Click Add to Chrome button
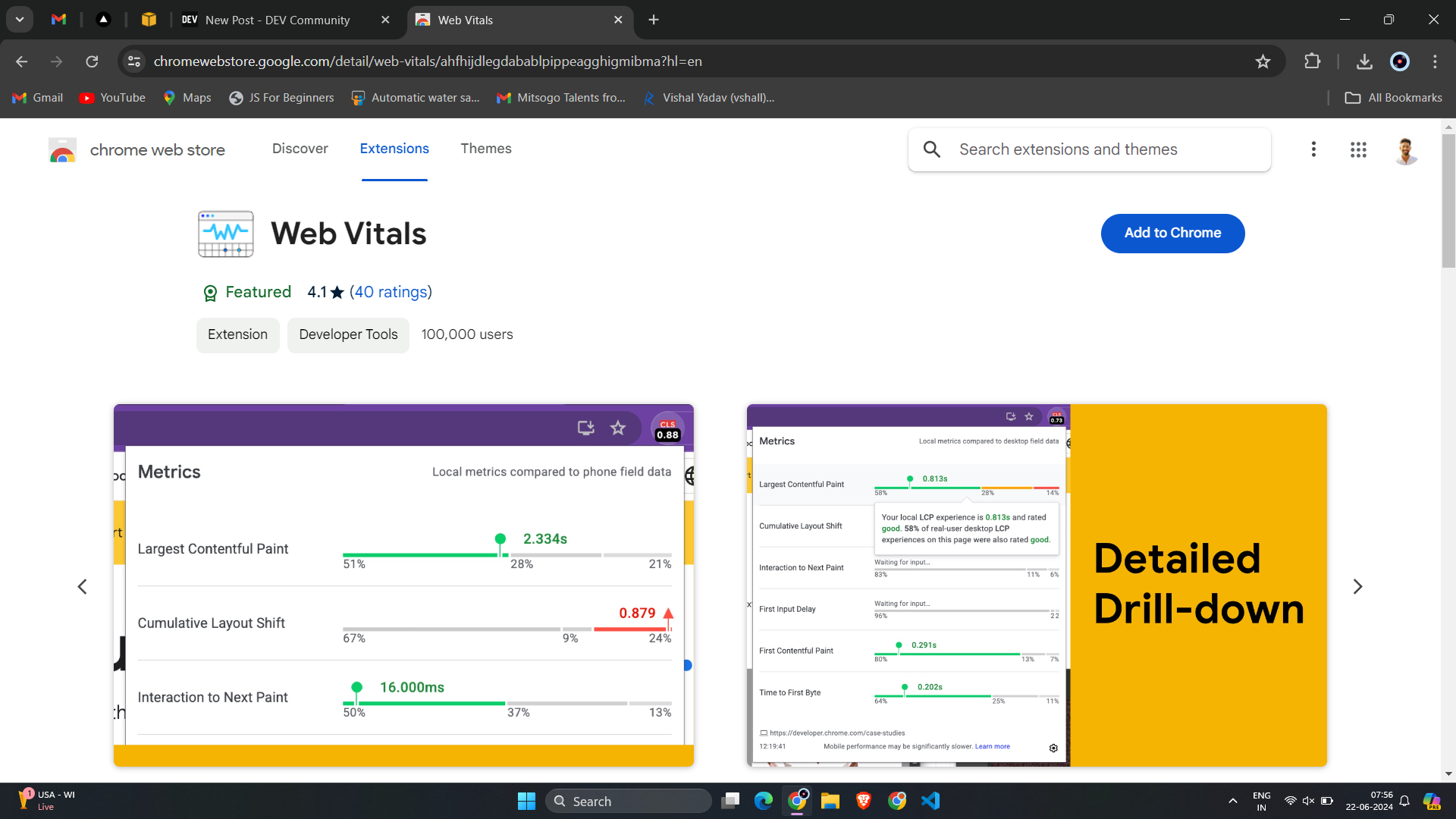This screenshot has height=819, width=1456. coord(1172,233)
